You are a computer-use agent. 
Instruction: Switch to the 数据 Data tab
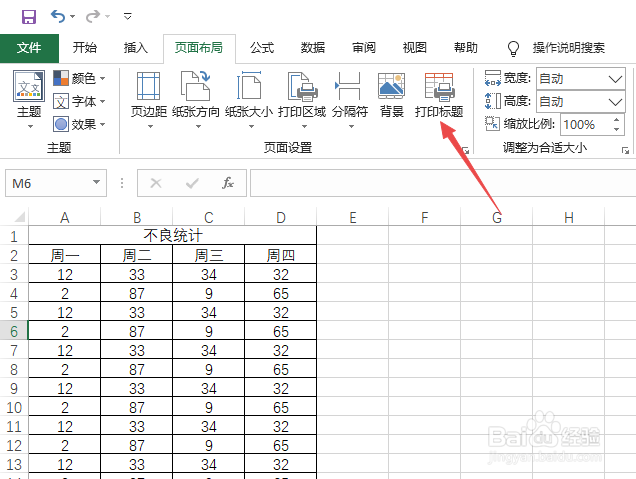[x=313, y=48]
